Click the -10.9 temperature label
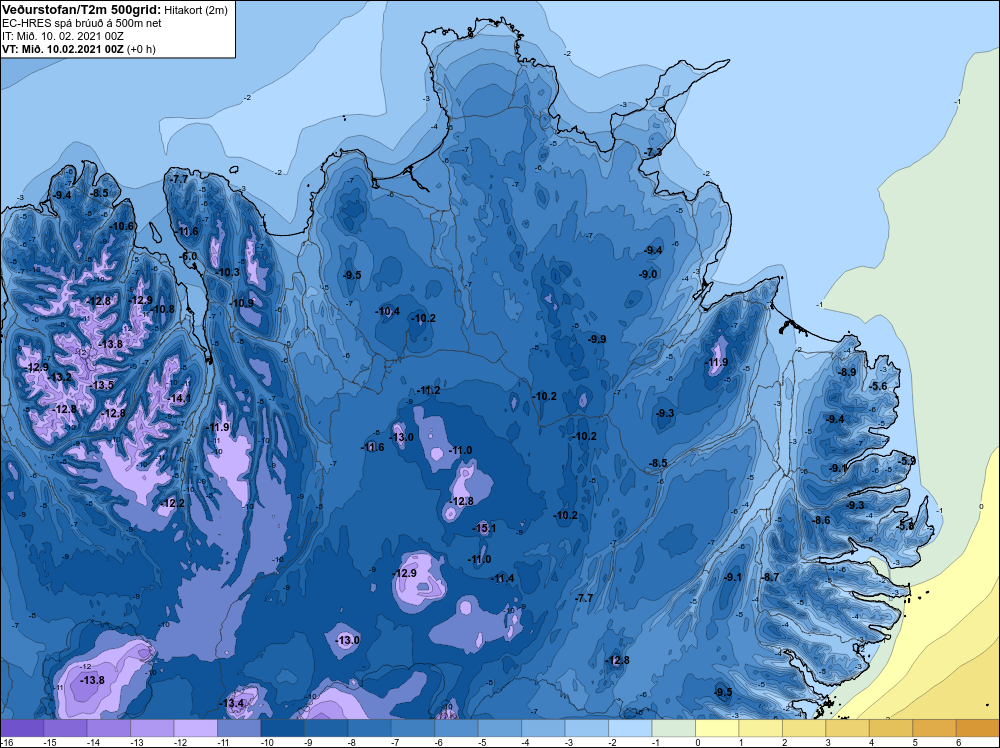This screenshot has height=748, width=1000. 241,303
